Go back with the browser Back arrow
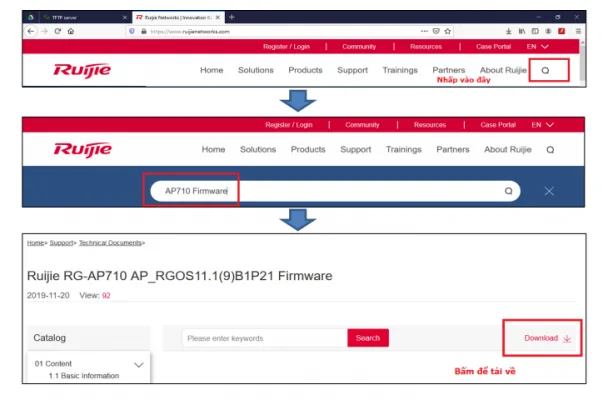This screenshot has width=603, height=400. point(31,31)
